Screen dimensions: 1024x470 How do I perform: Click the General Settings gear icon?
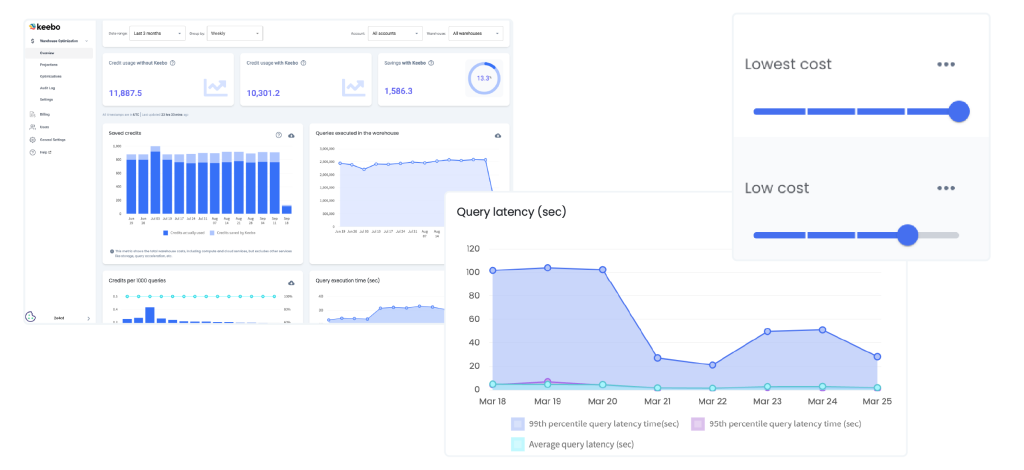33,140
